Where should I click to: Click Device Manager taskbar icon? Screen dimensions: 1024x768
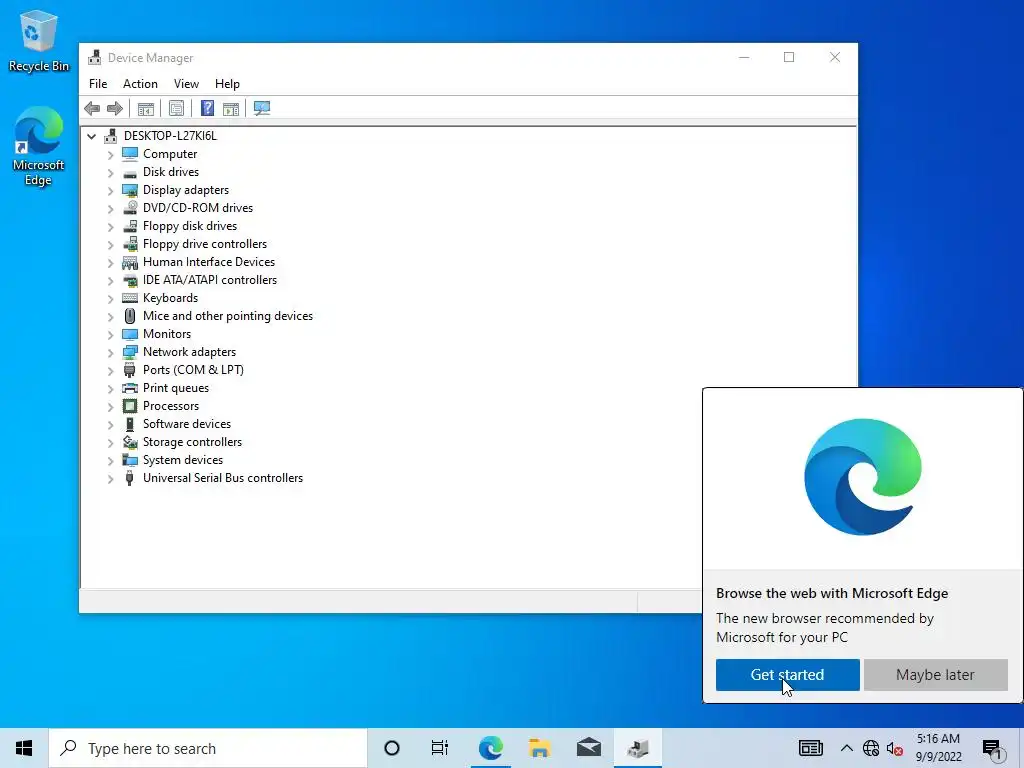[637, 748]
